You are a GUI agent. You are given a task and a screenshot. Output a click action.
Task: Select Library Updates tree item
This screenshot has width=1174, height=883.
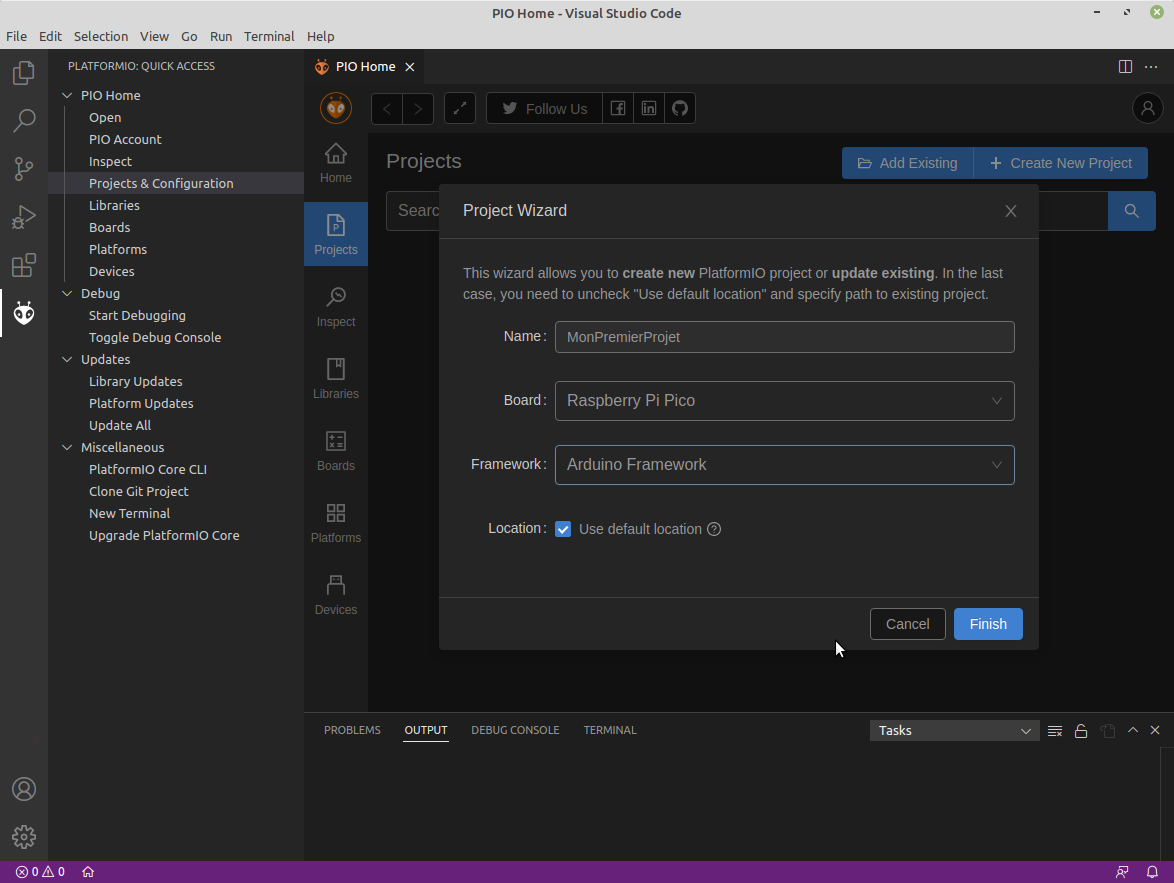pyautogui.click(x=176, y=381)
